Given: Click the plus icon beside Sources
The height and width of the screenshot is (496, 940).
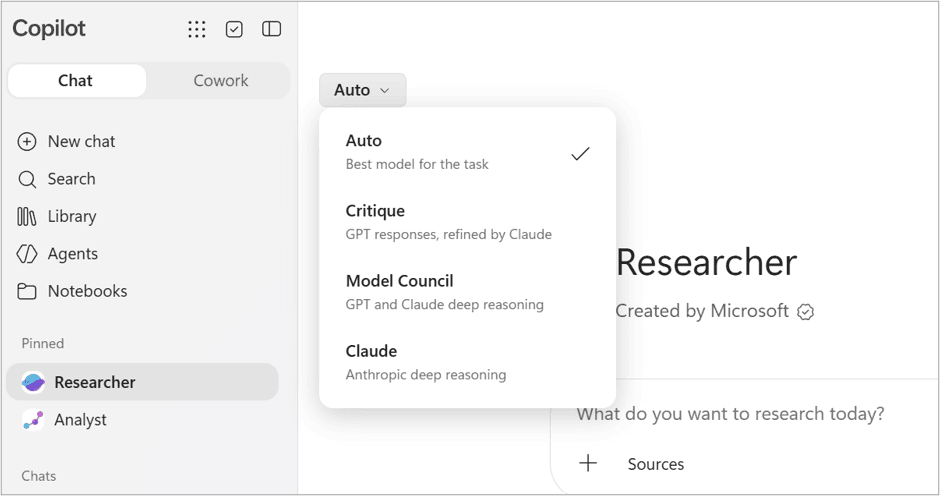Looking at the screenshot, I should (588, 463).
